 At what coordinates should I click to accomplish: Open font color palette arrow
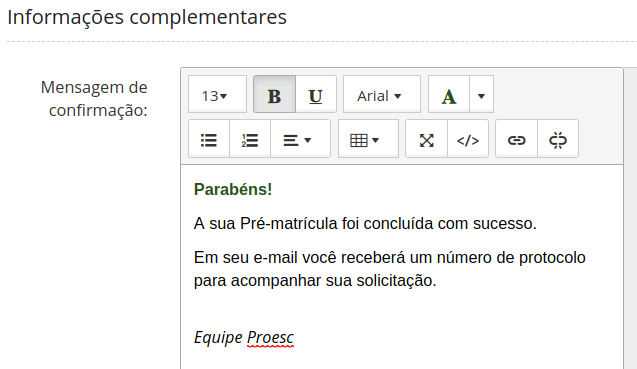tap(481, 94)
